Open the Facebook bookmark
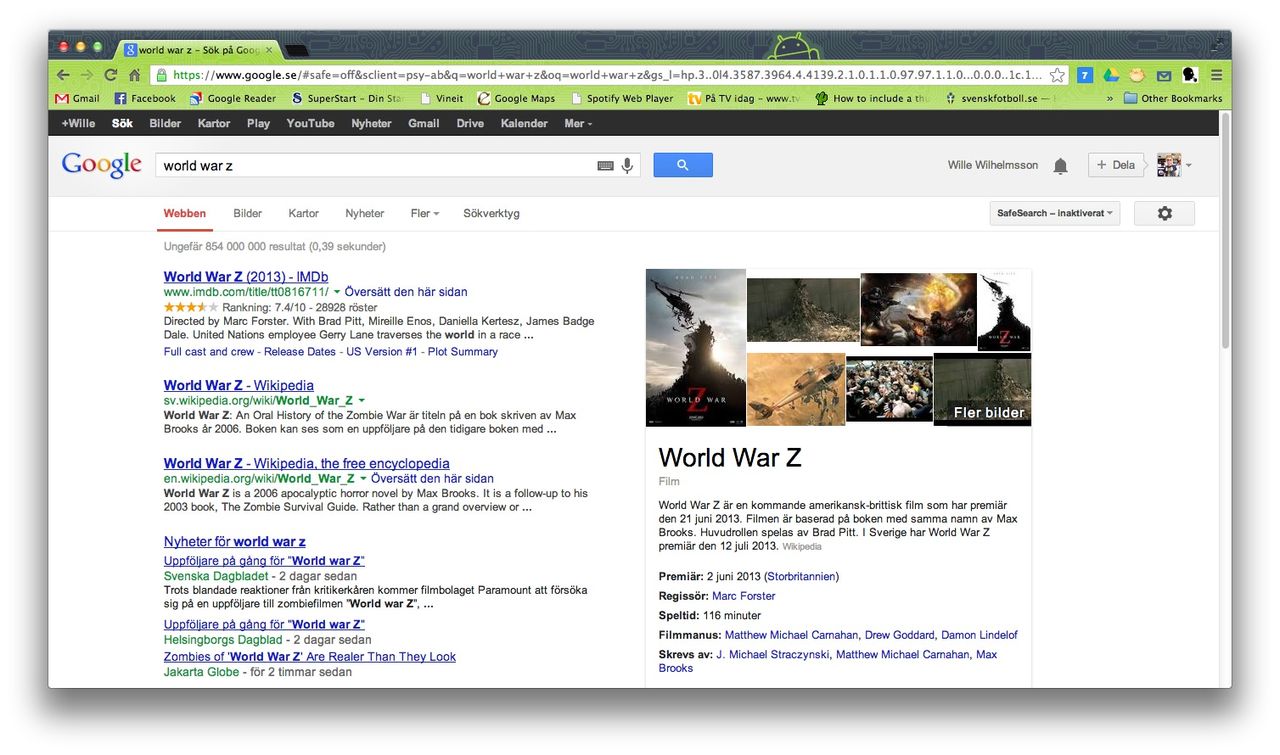Viewport: 1280px width, 755px height. point(145,99)
